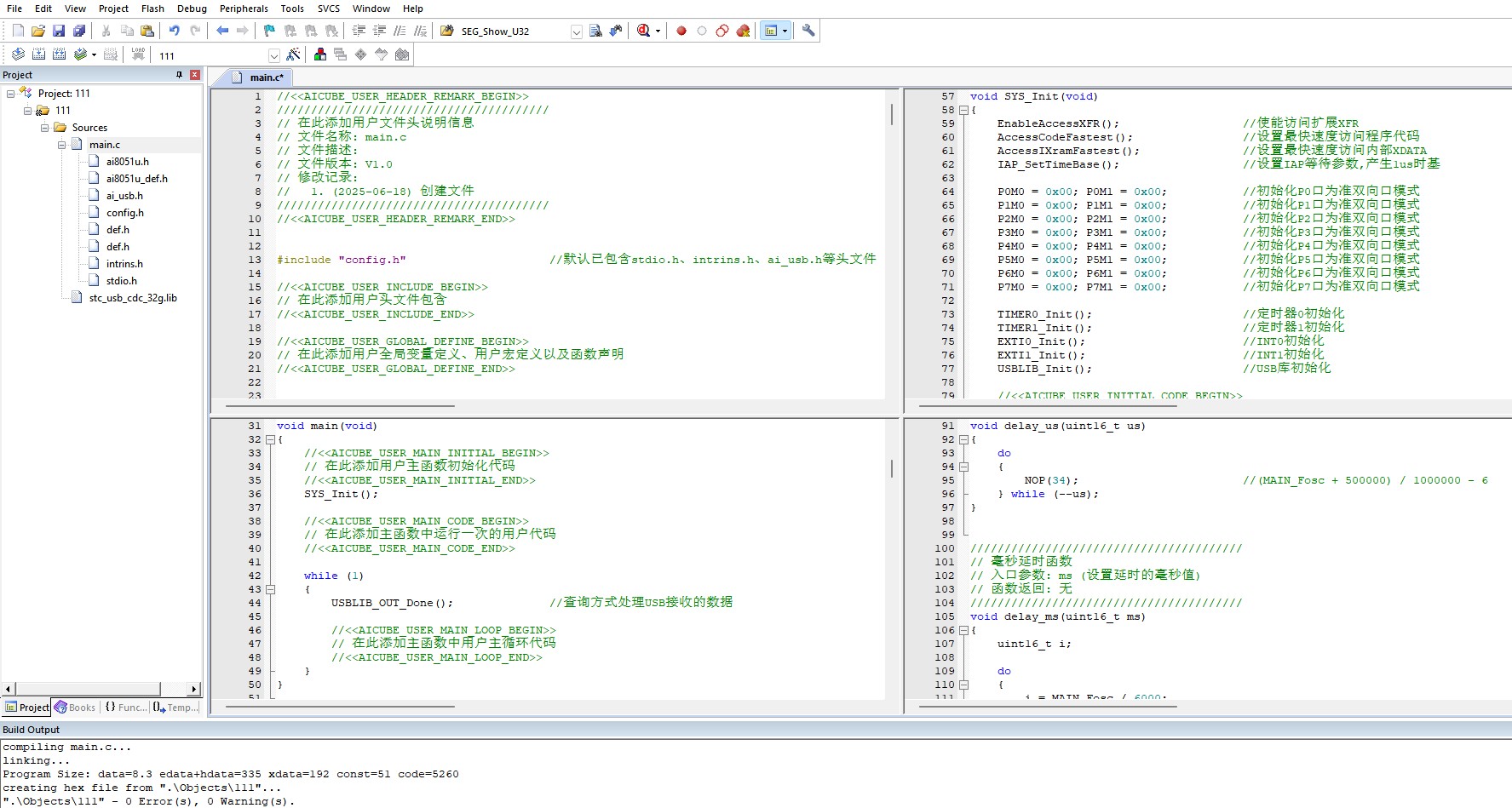The height and width of the screenshot is (808, 1512).
Task: Create a new file with the New icon
Action: click(x=18, y=31)
